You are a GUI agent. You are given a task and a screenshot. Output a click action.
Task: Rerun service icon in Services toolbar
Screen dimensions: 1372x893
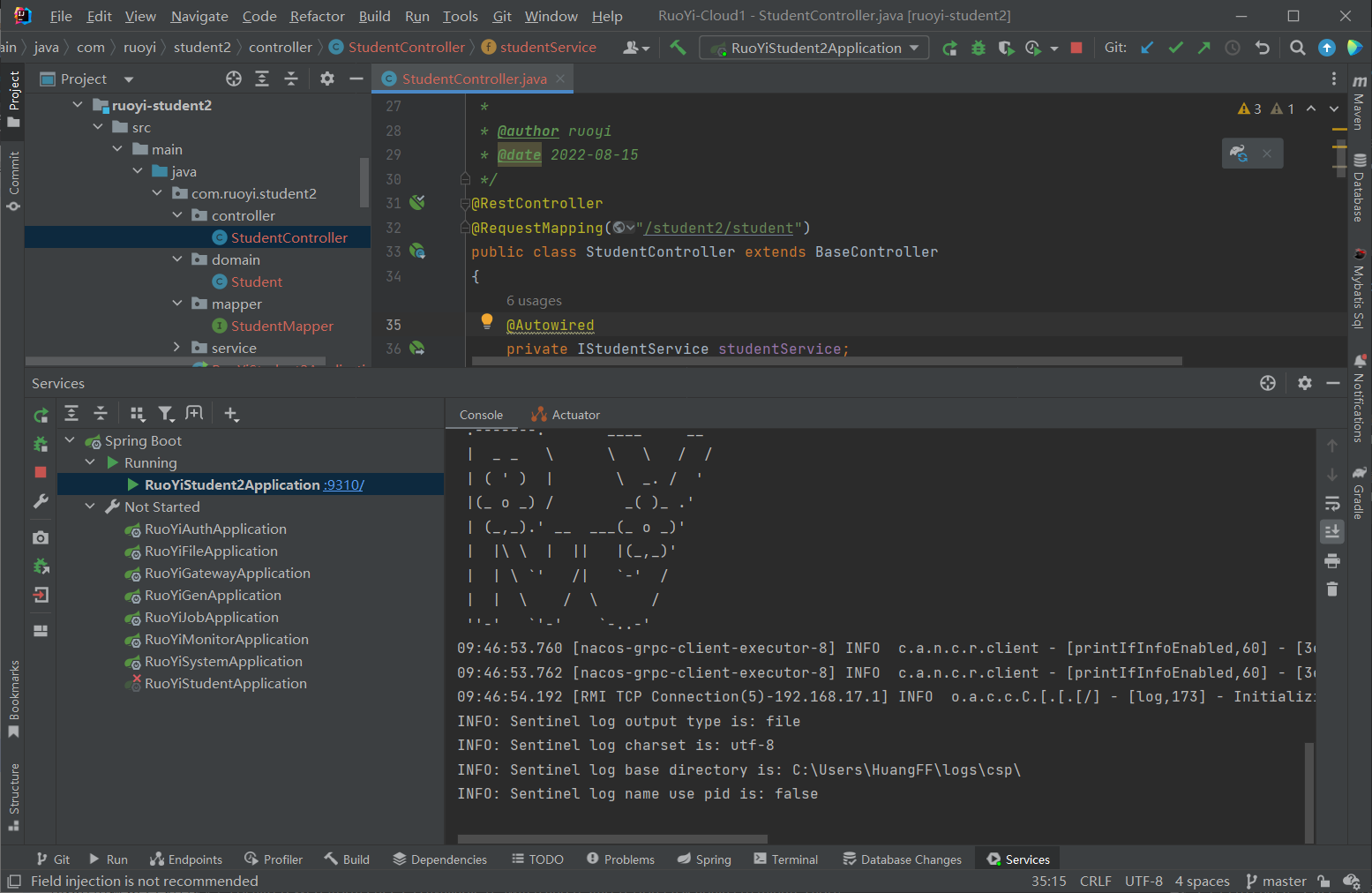(41, 415)
